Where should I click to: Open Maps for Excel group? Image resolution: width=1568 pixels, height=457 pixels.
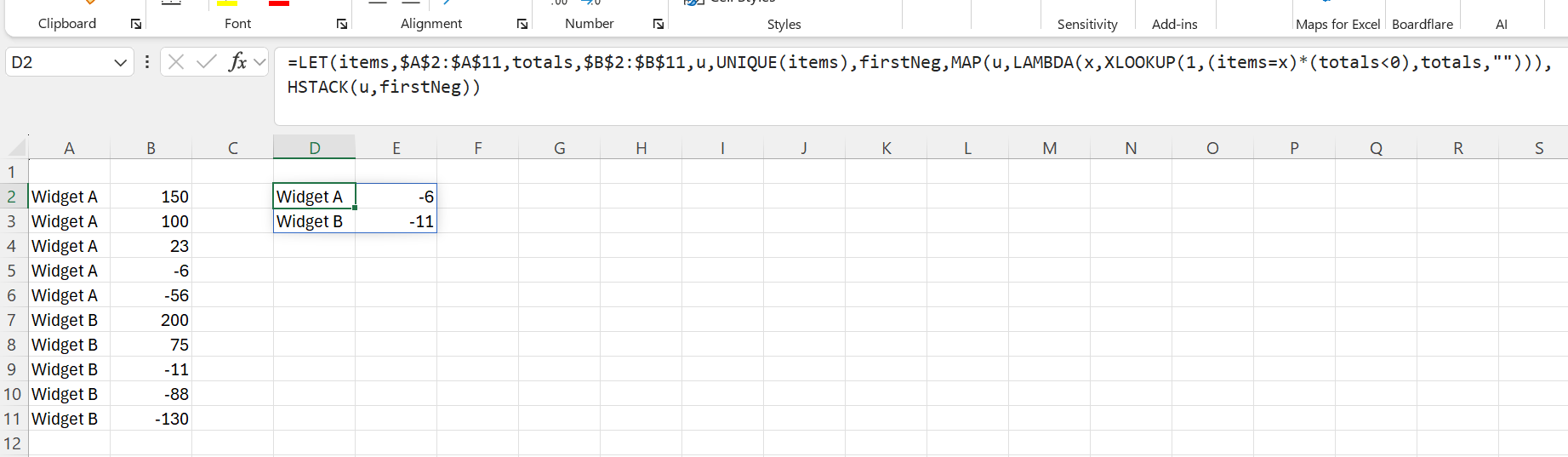pos(1337,24)
